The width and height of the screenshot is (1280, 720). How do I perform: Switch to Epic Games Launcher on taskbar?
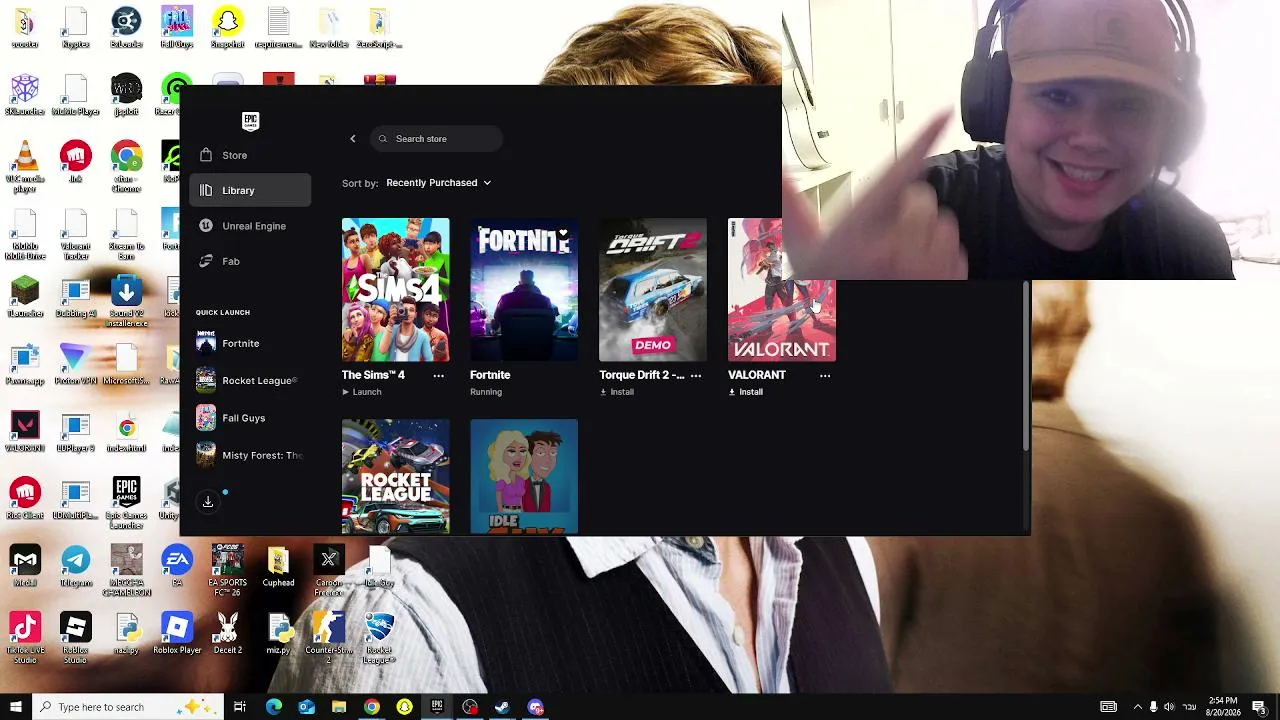click(437, 707)
